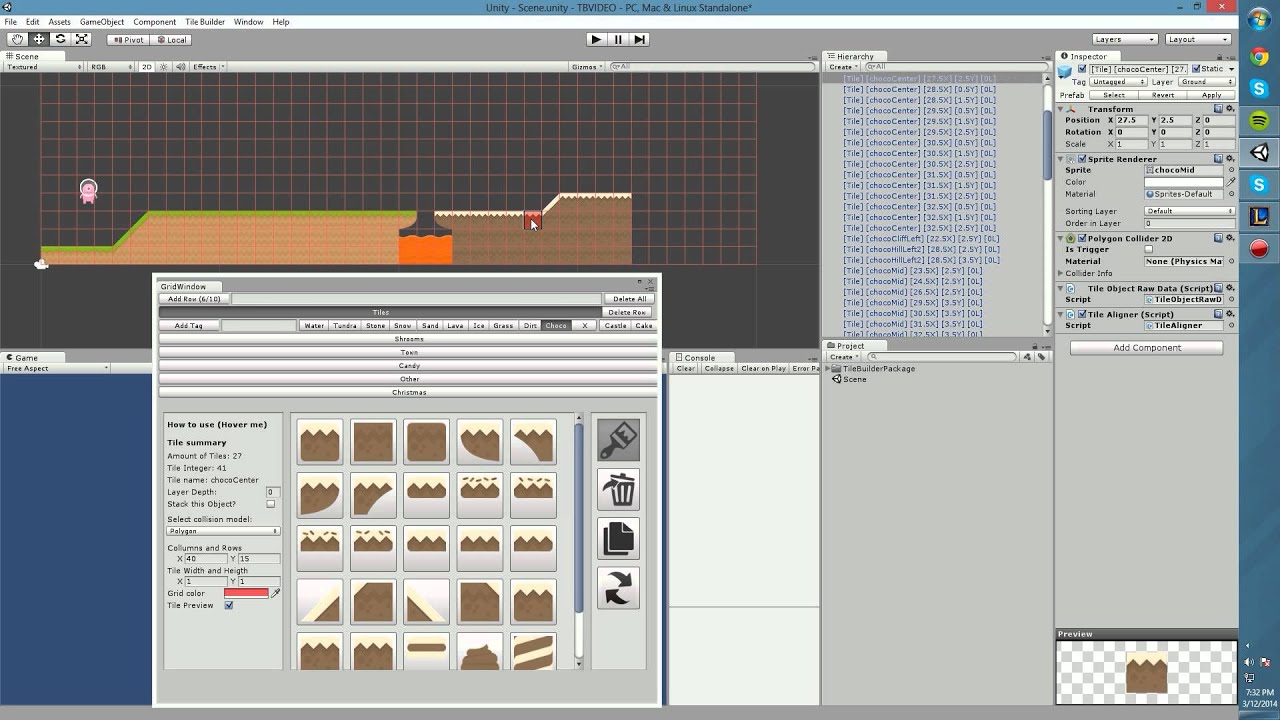Click the red Grid color swatch

coord(246,593)
